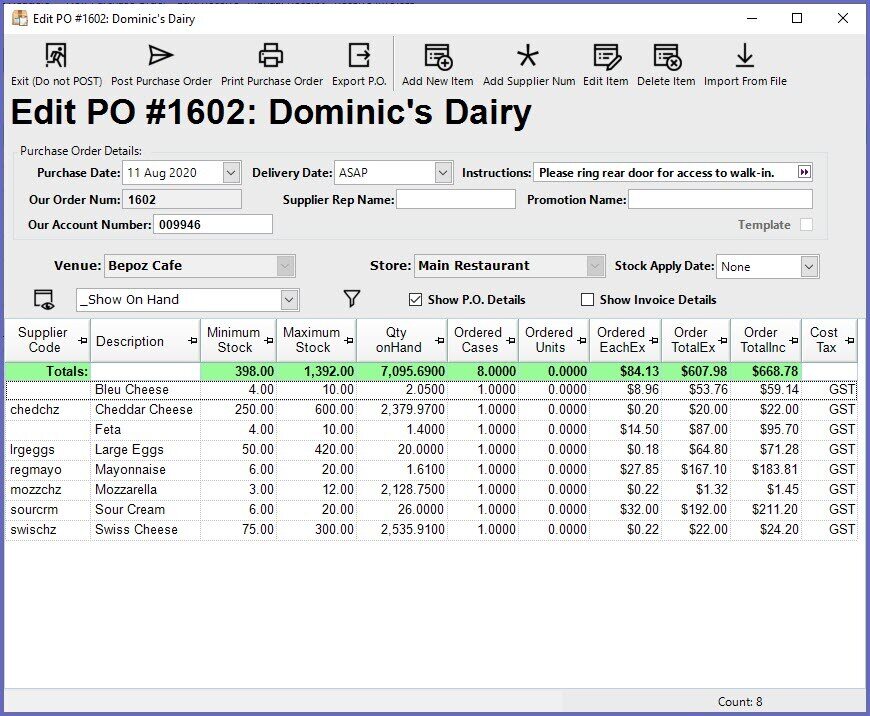Click Exit (Do not POST) icon
870x716 pixels.
[56, 56]
